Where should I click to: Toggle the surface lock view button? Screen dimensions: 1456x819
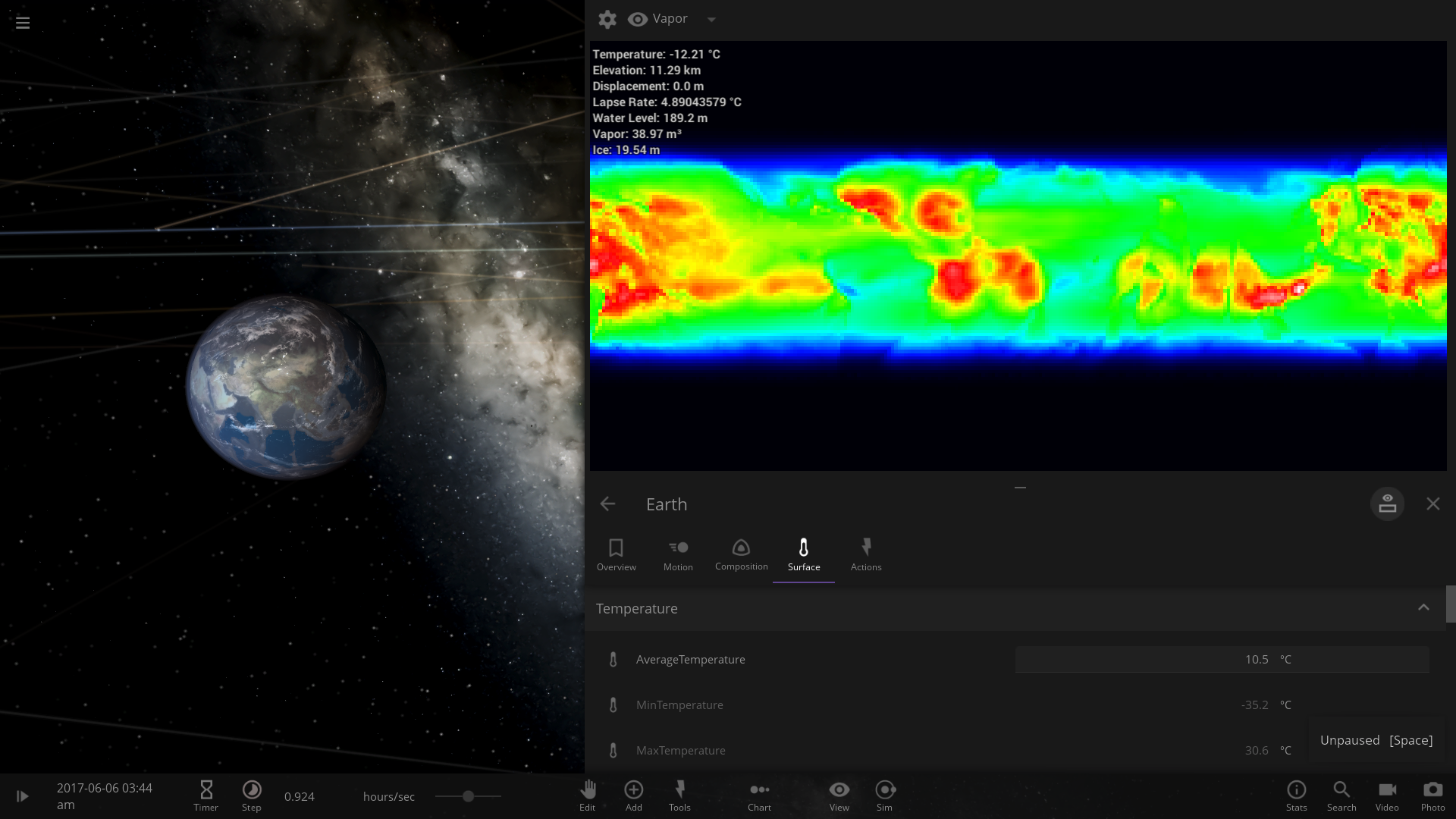pos(1387,504)
